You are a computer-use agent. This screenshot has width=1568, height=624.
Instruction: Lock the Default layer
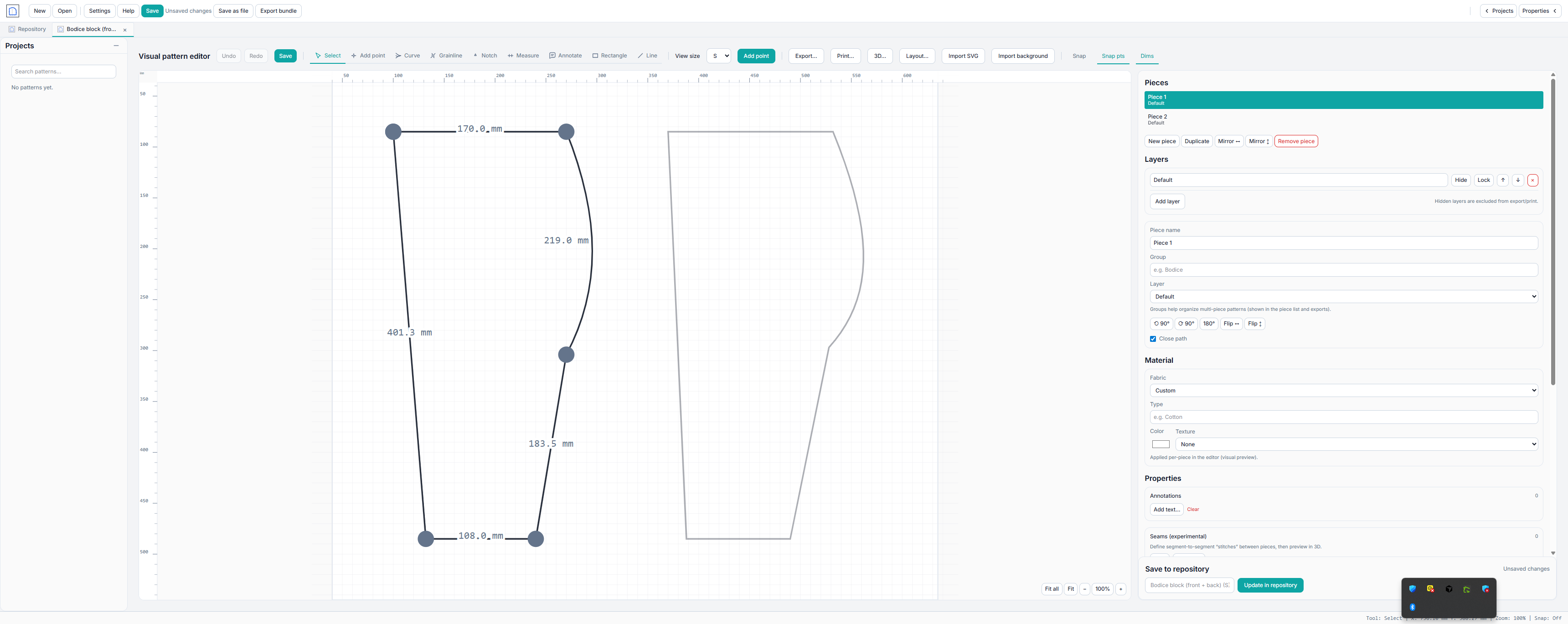1483,180
